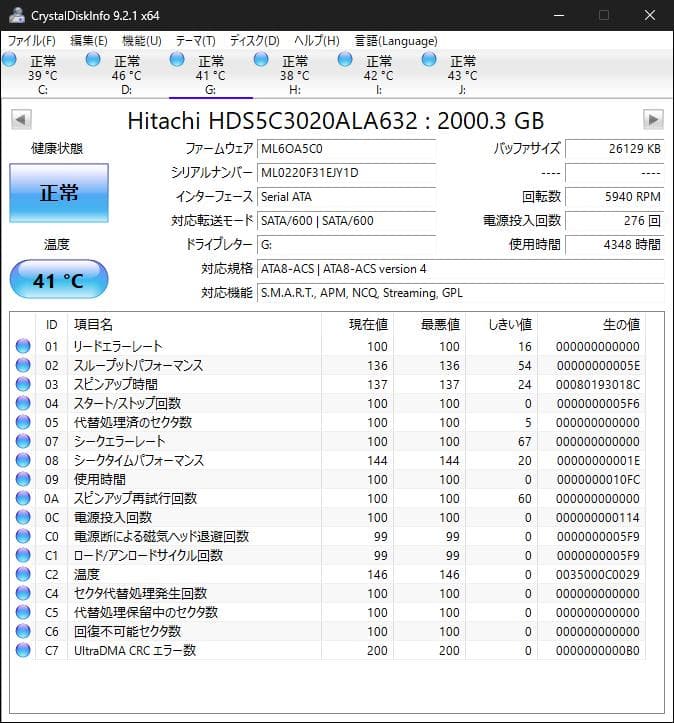This screenshot has height=723, width=674.
Task: Click the 現在値 column header
Action: pyautogui.click(x=357, y=325)
